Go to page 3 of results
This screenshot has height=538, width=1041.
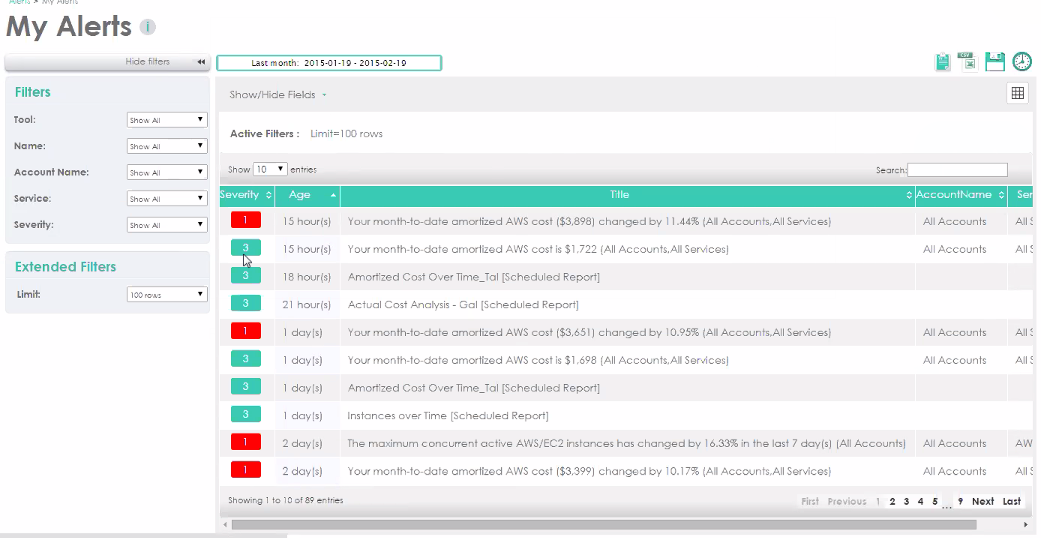[x=906, y=501]
